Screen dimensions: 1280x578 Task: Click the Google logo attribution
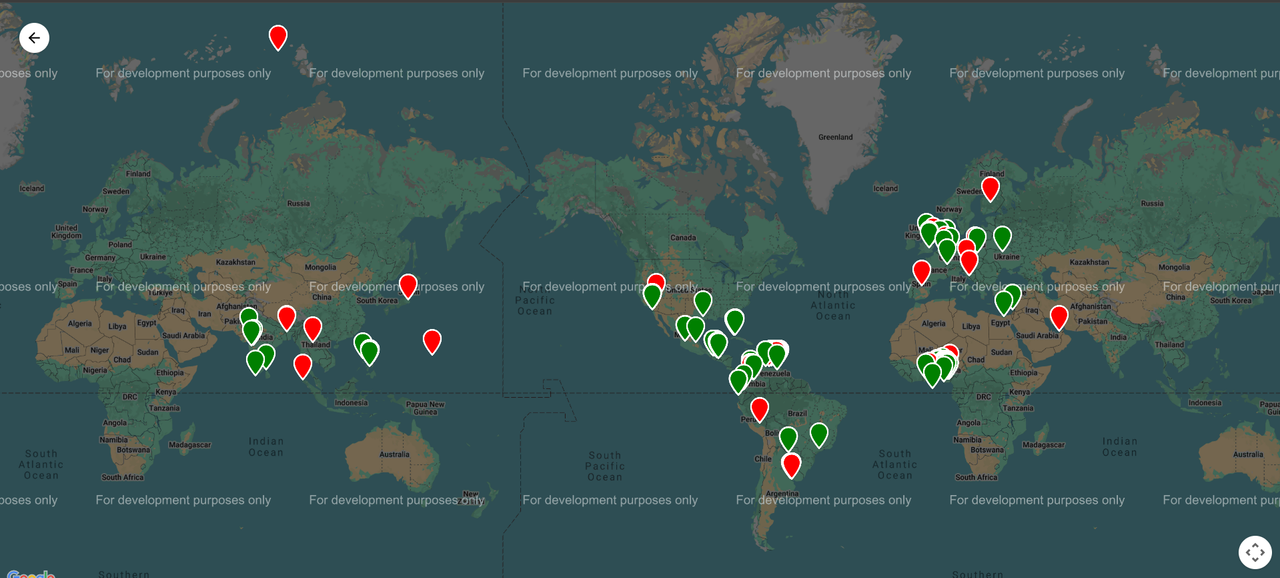[30, 574]
